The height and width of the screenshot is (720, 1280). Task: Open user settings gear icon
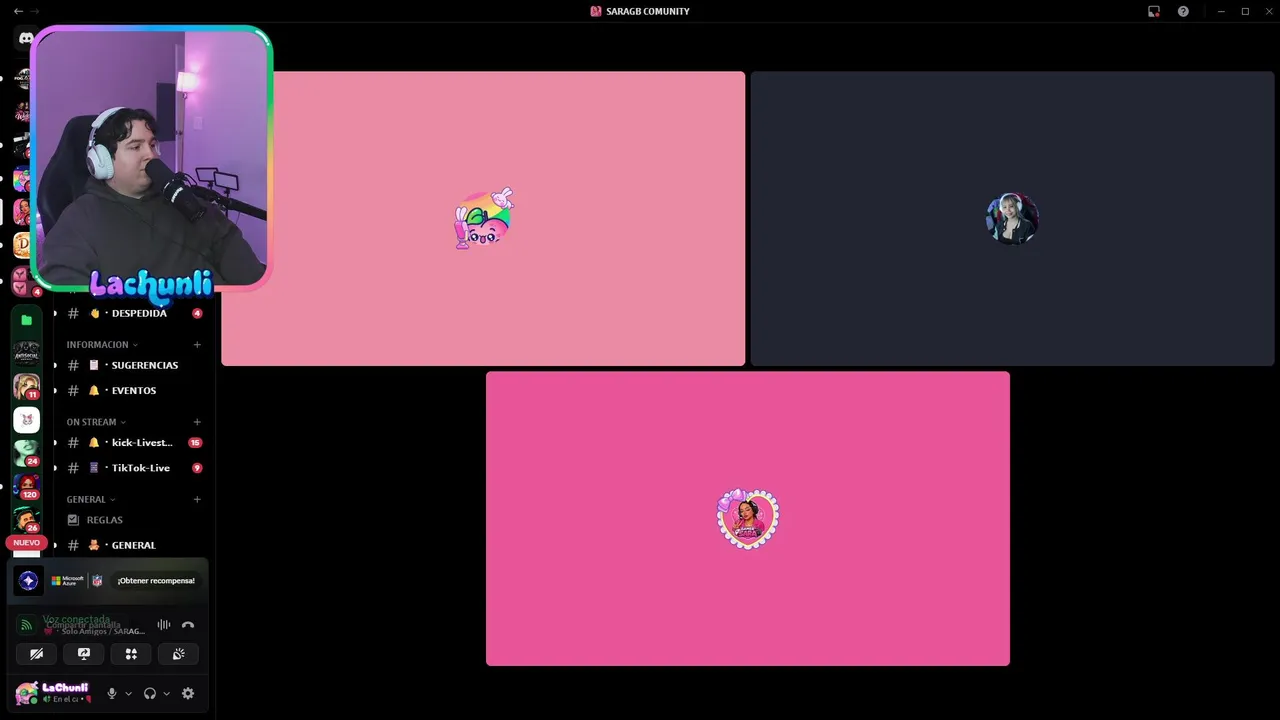click(188, 693)
